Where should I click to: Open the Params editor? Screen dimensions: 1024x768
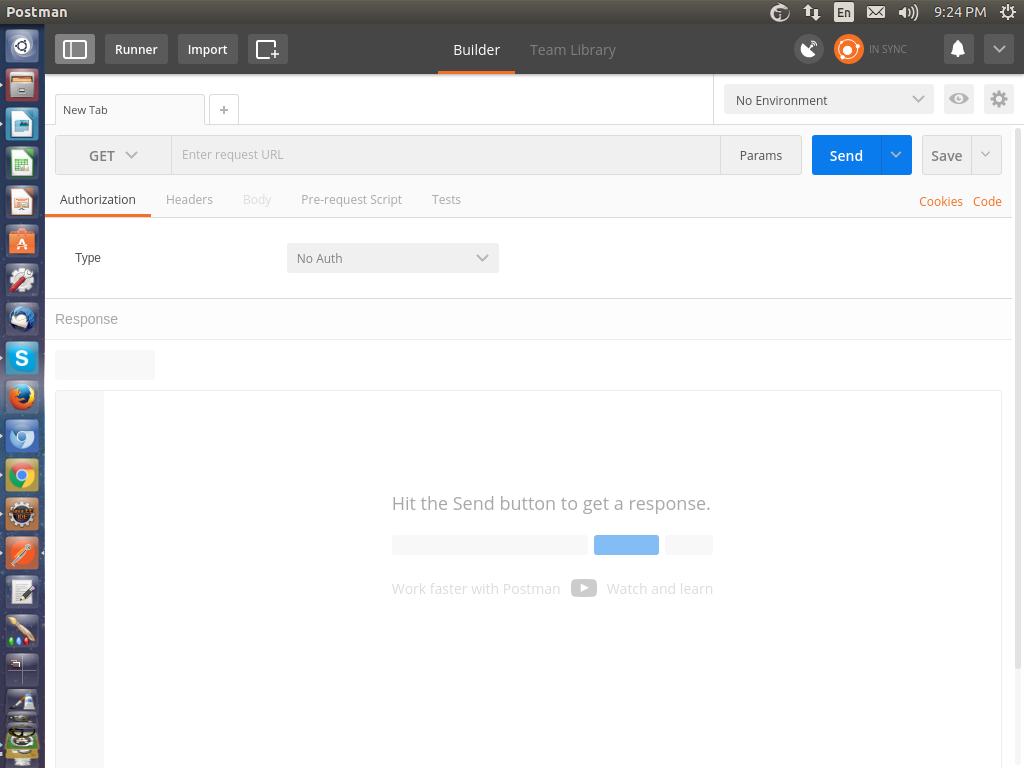761,155
